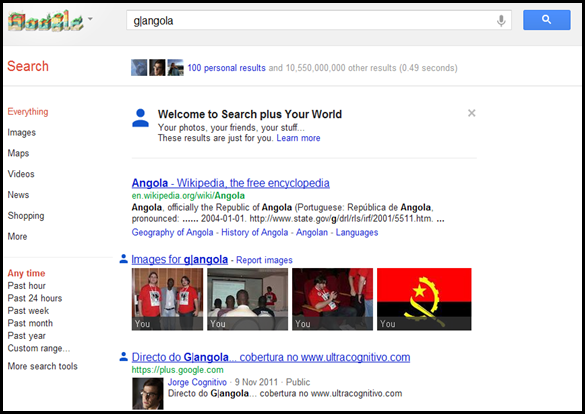Open the photo of the audience watching a presentation
The width and height of the screenshot is (585, 414).
248,299
